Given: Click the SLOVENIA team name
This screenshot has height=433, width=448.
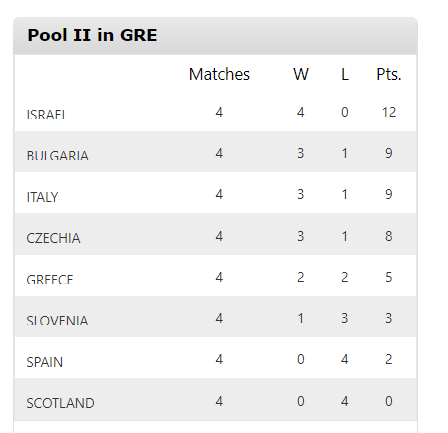Looking at the screenshot, I should point(57,321).
